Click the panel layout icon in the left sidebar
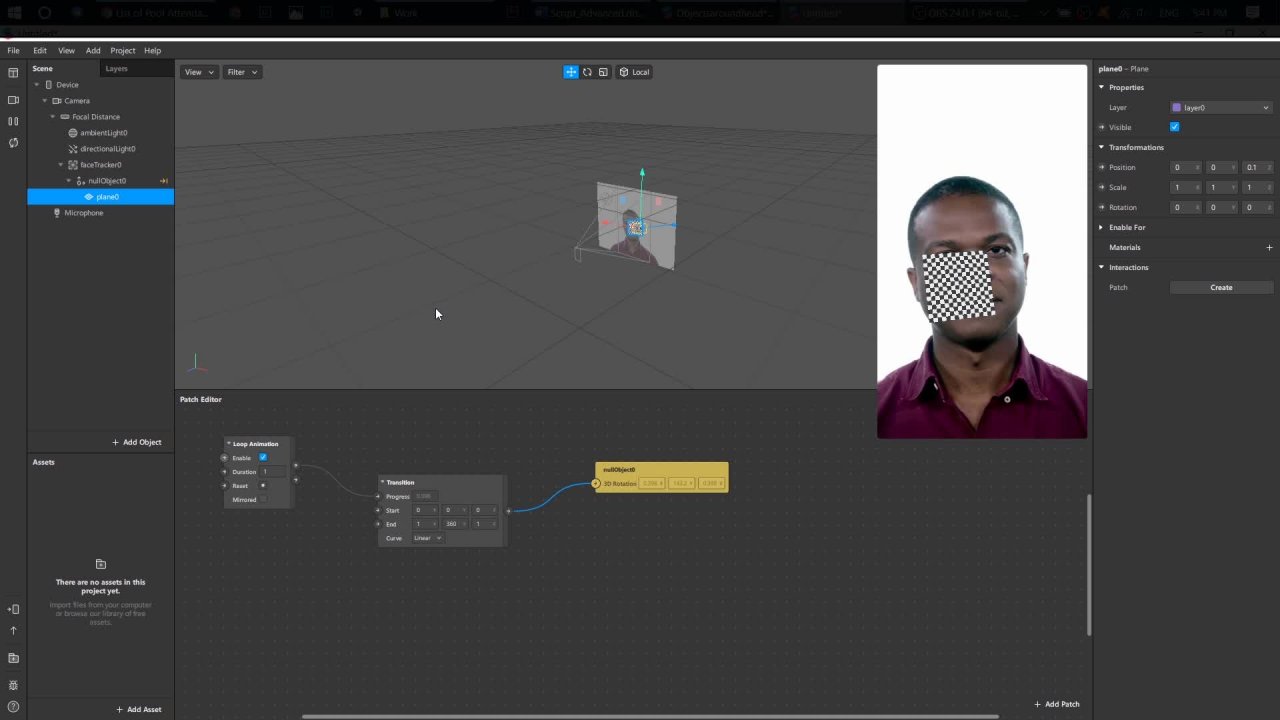 pyautogui.click(x=13, y=73)
